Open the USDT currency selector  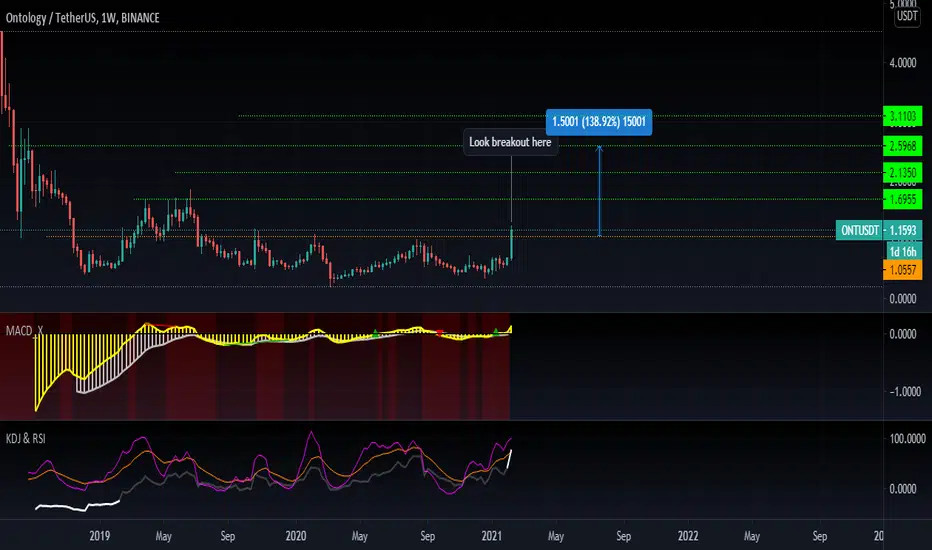(907, 16)
